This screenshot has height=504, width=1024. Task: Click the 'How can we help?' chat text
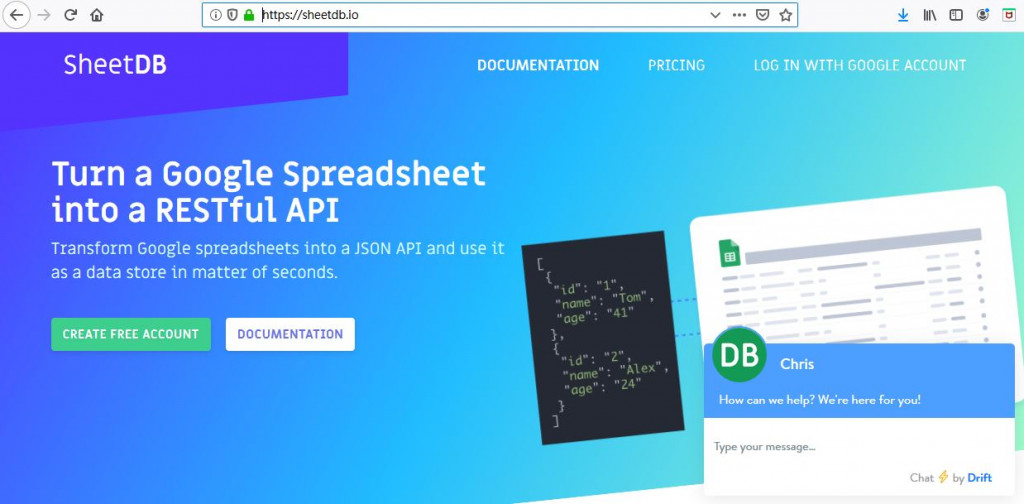[820, 400]
